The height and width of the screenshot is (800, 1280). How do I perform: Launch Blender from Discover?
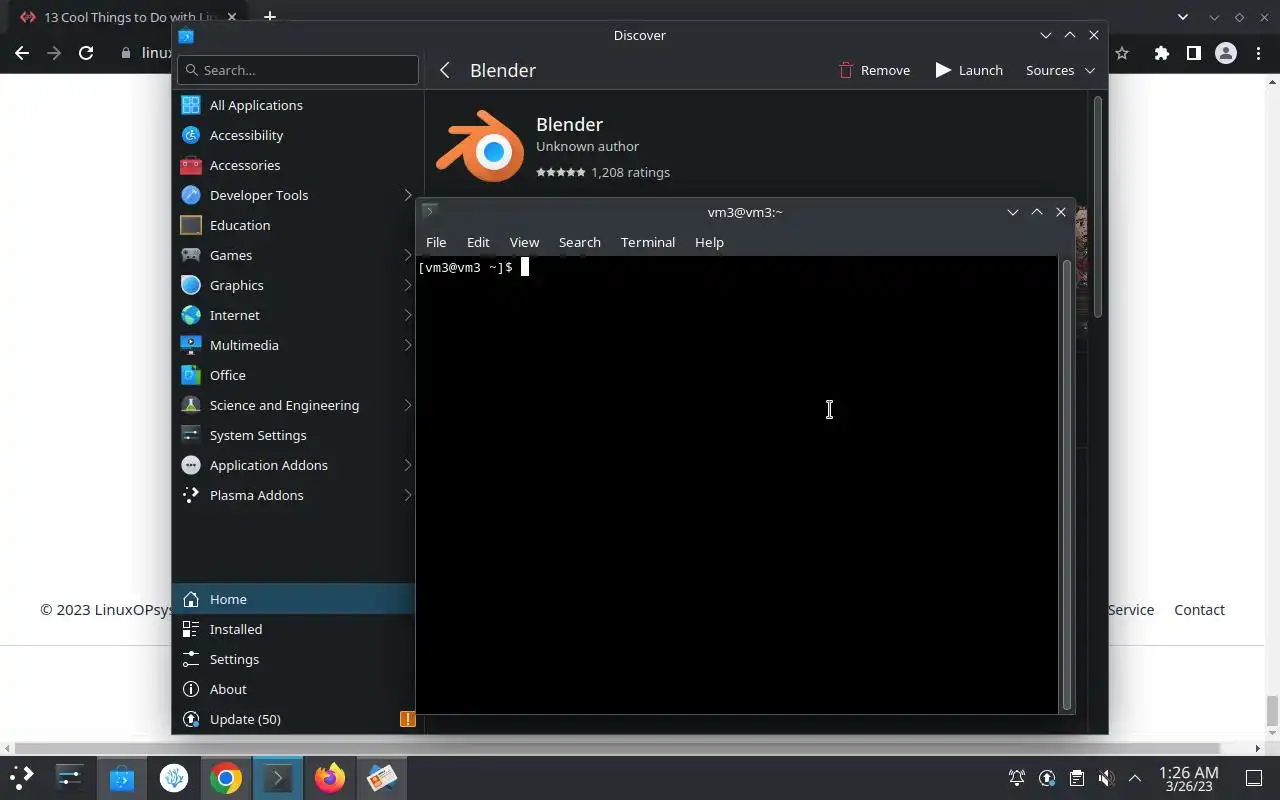point(969,70)
